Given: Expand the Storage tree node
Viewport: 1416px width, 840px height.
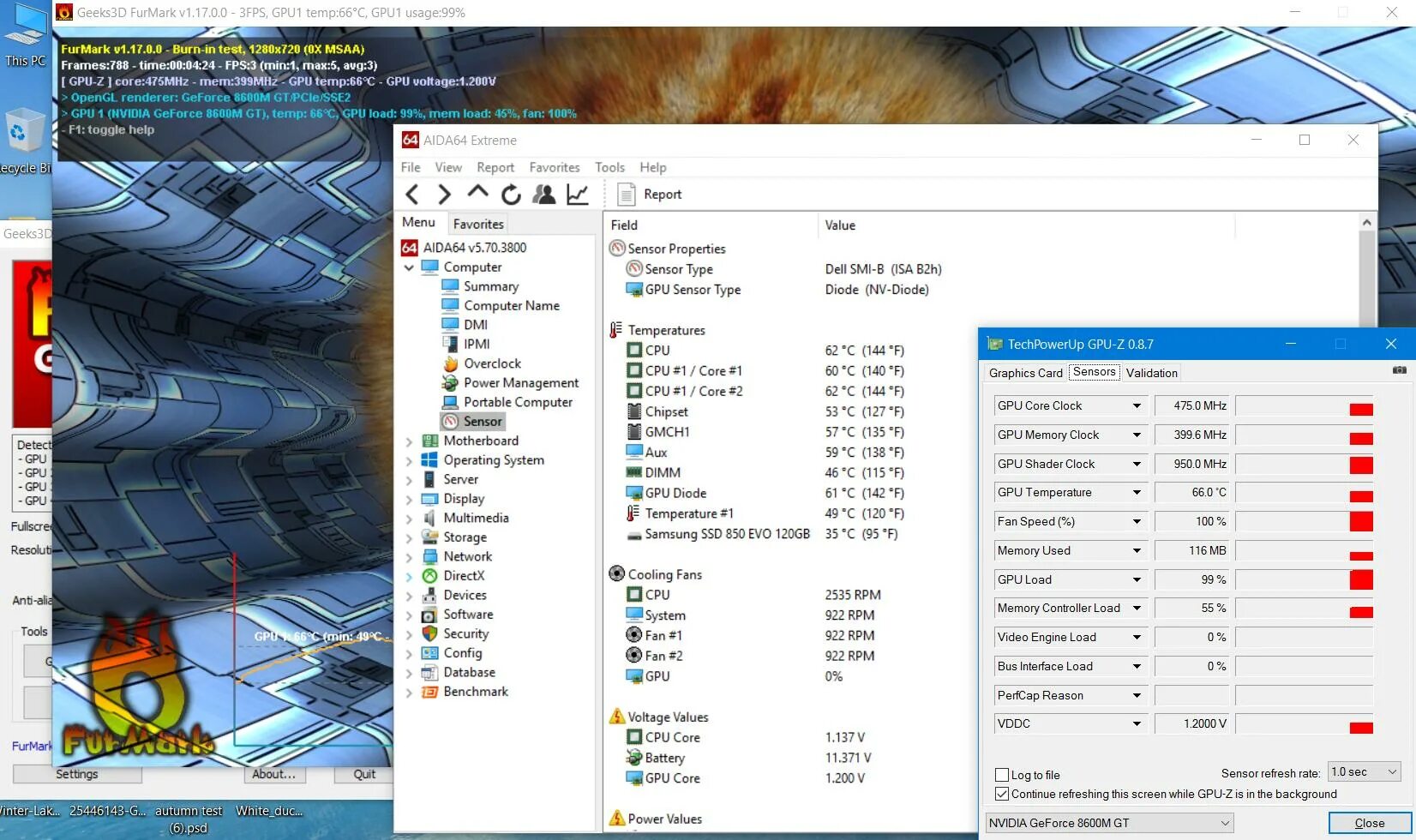Looking at the screenshot, I should [409, 537].
